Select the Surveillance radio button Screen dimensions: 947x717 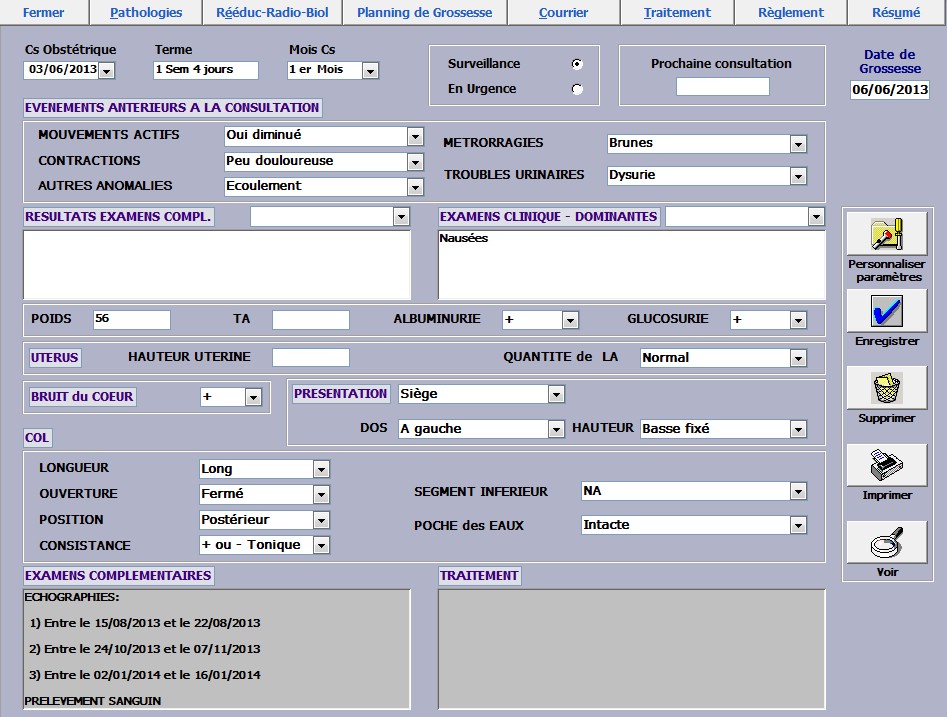coord(576,64)
